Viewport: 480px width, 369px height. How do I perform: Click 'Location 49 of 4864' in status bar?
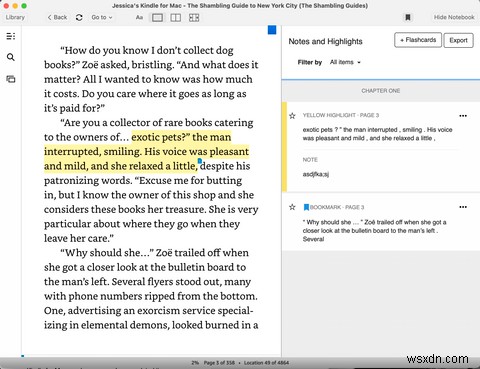[266, 363]
